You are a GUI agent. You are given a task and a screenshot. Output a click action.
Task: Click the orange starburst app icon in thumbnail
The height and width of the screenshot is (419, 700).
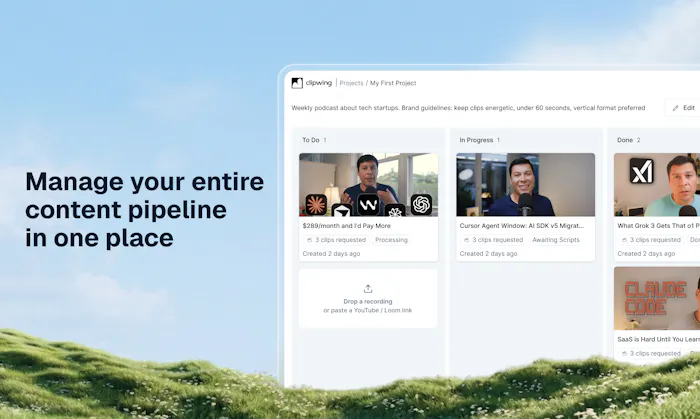pyautogui.click(x=316, y=204)
